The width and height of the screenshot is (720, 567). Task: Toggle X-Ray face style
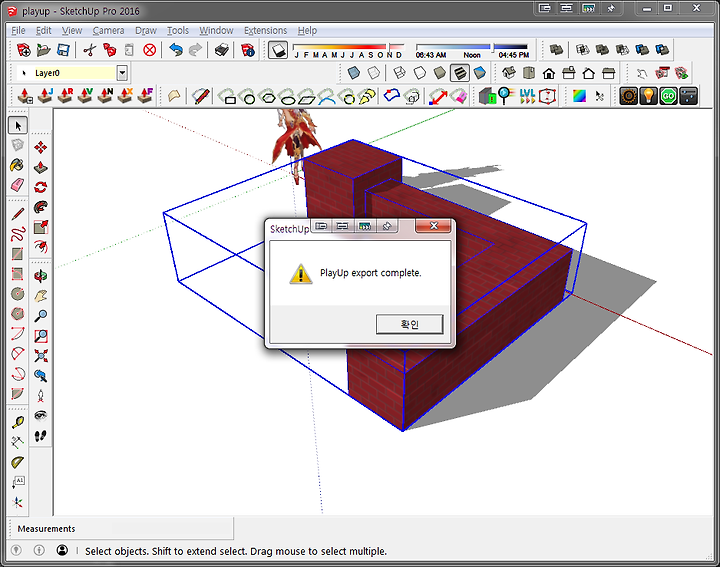click(x=354, y=73)
